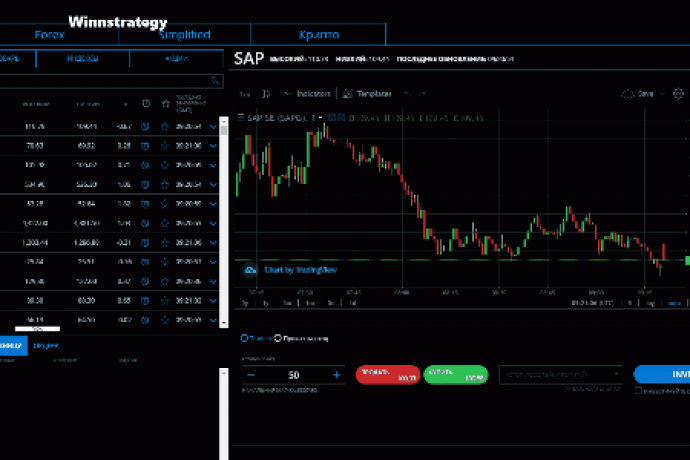The image size is (690, 460).
Task: Add the 70.63 row to favorites
Action: (x=165, y=146)
